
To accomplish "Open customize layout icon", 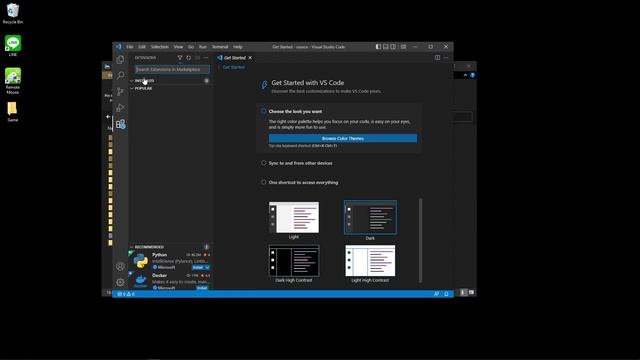I will [x=403, y=47].
